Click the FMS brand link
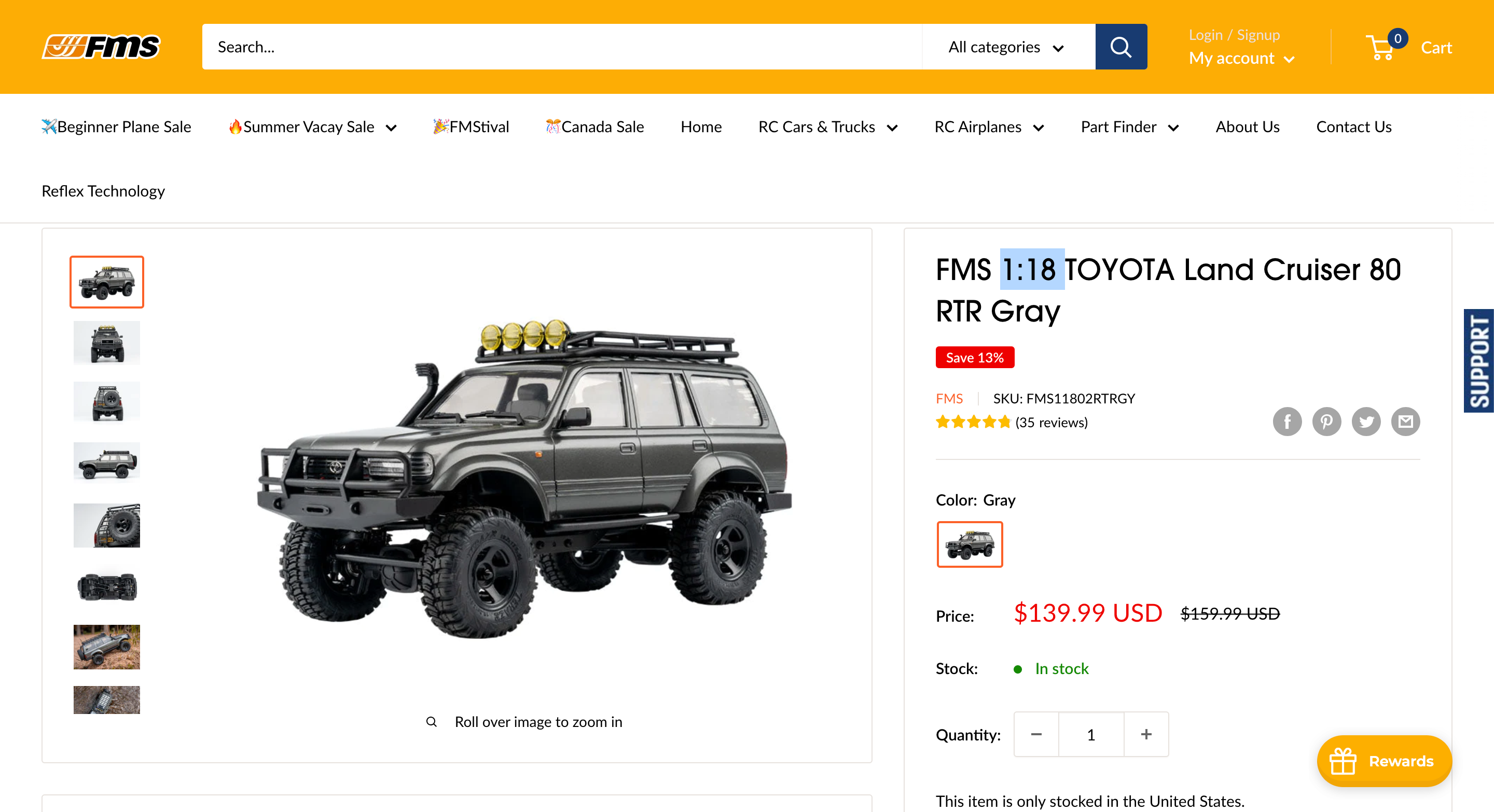This screenshot has height=812, width=1494. (949, 399)
